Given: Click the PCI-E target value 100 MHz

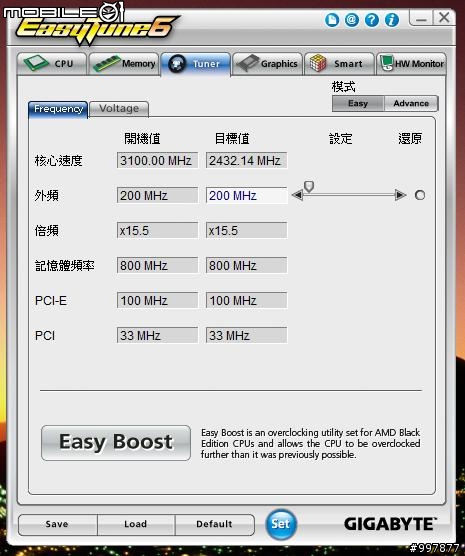Looking at the screenshot, I should [246, 300].
